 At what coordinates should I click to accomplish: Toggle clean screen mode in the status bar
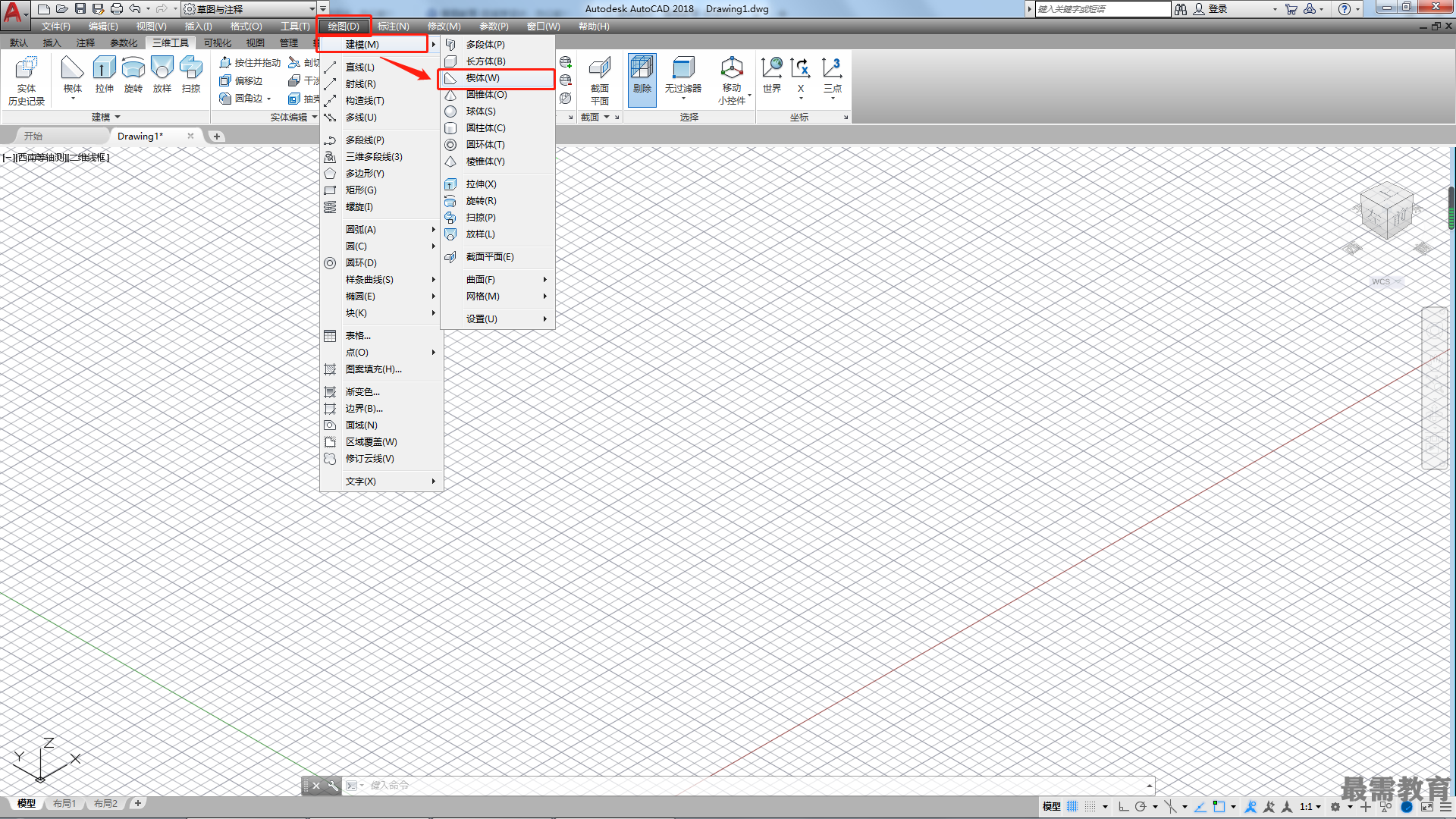tap(1426, 807)
